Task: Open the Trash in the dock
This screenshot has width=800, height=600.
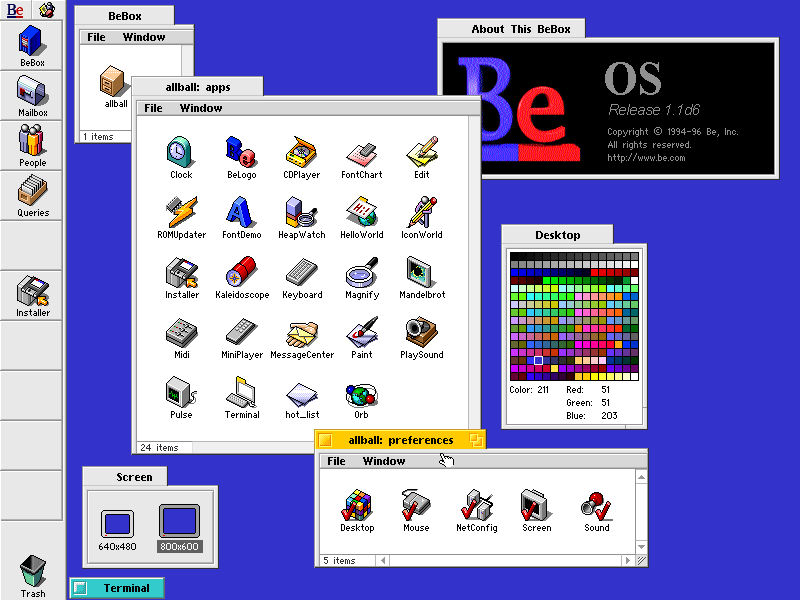Action: [x=33, y=572]
